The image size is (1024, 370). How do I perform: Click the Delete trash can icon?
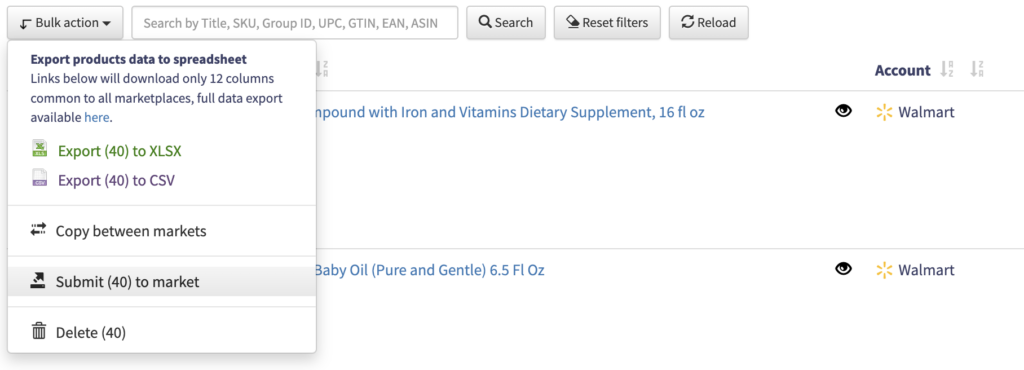point(39,331)
